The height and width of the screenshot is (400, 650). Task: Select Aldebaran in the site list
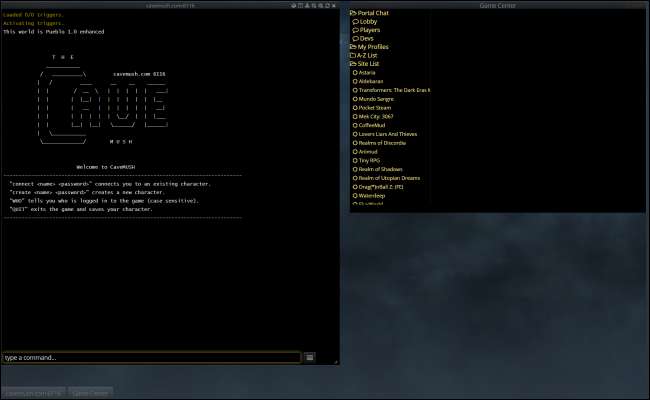370,81
